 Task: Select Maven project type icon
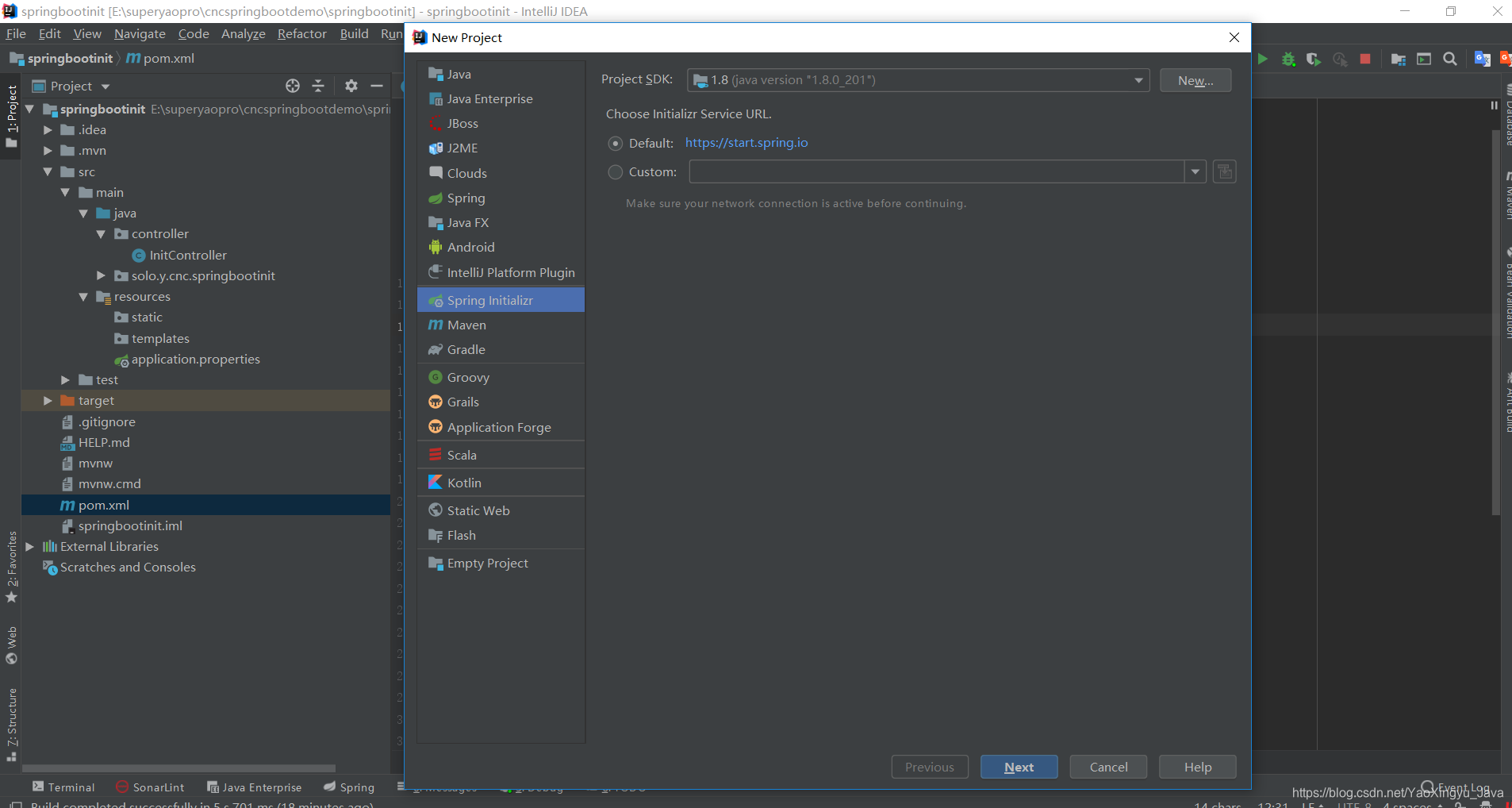[436, 325]
